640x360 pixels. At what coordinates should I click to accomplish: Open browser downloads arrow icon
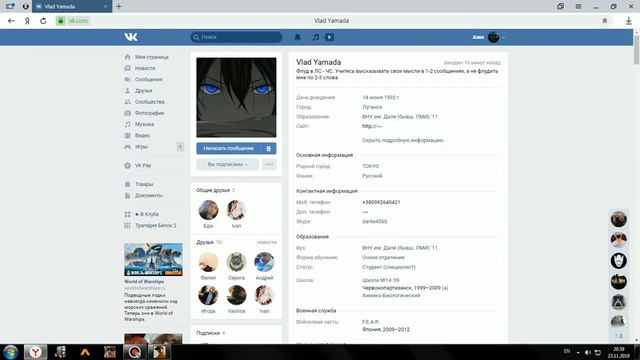(629, 21)
